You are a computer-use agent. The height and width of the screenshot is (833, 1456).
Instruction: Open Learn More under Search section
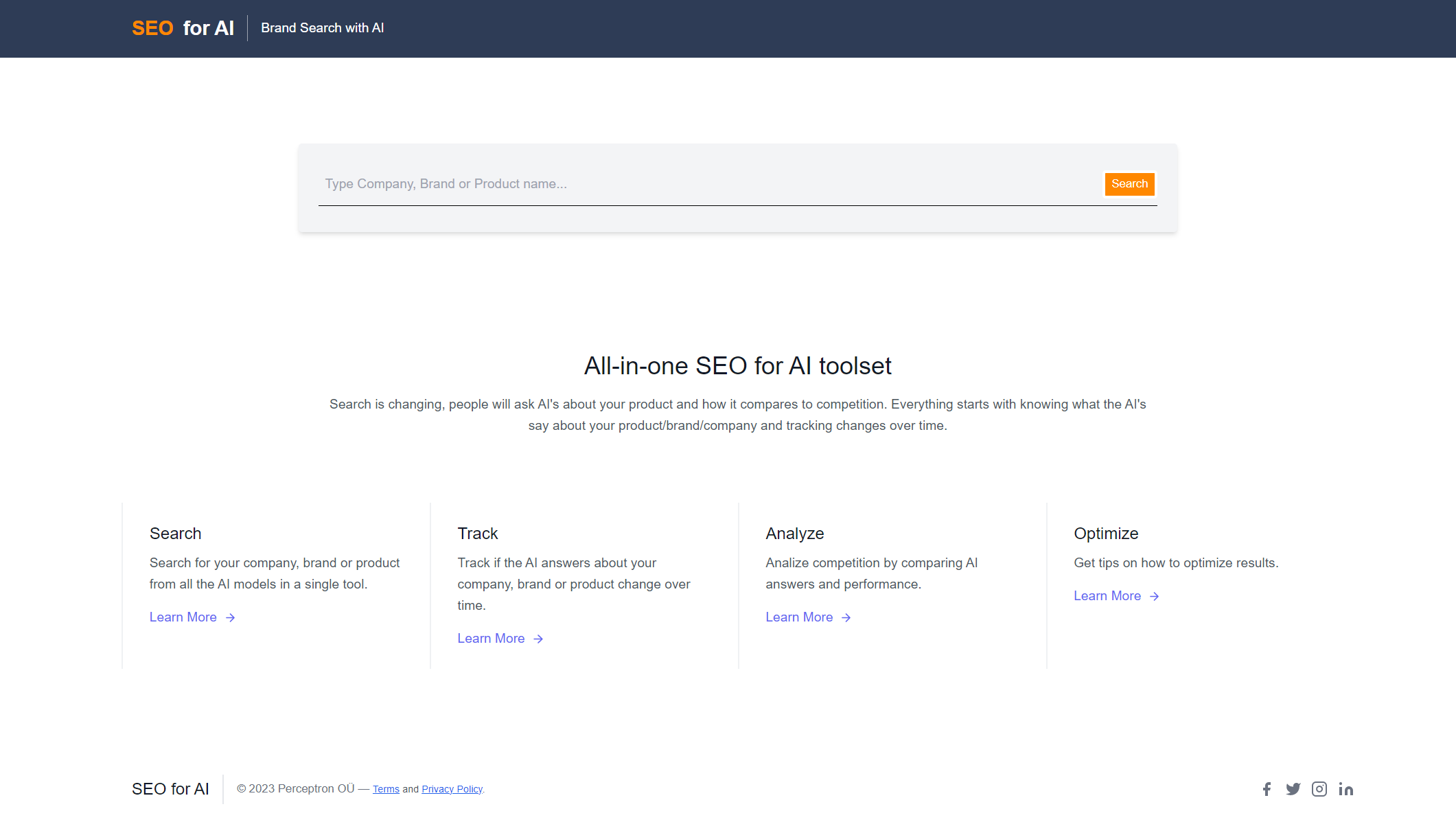183,617
